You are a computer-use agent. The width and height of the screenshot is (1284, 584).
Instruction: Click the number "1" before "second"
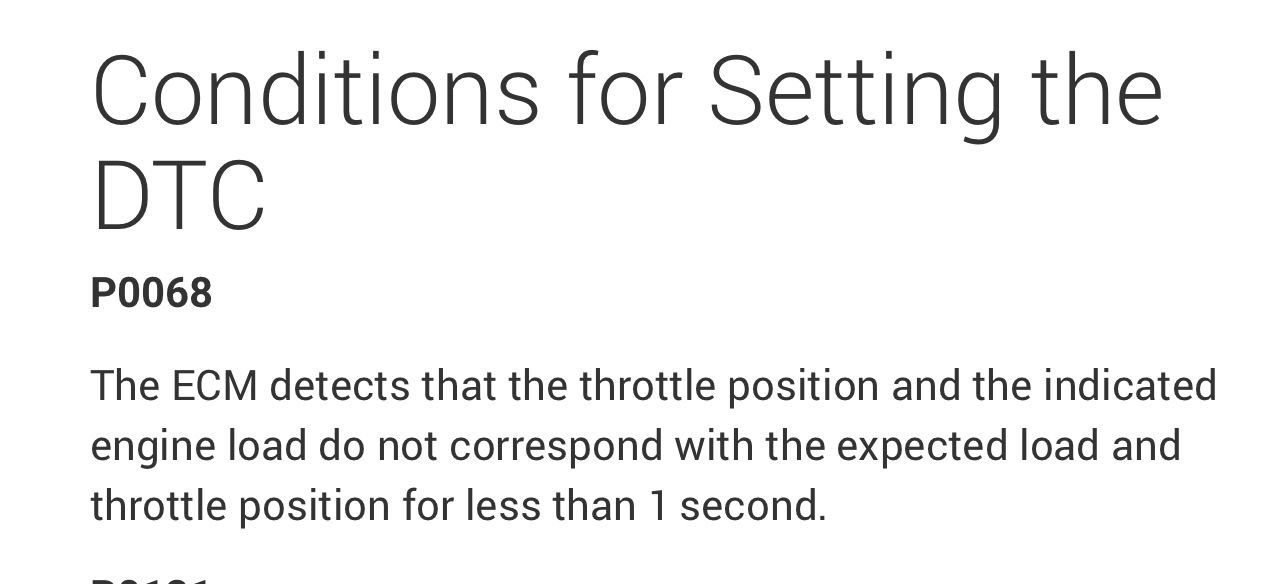pyautogui.click(x=657, y=506)
